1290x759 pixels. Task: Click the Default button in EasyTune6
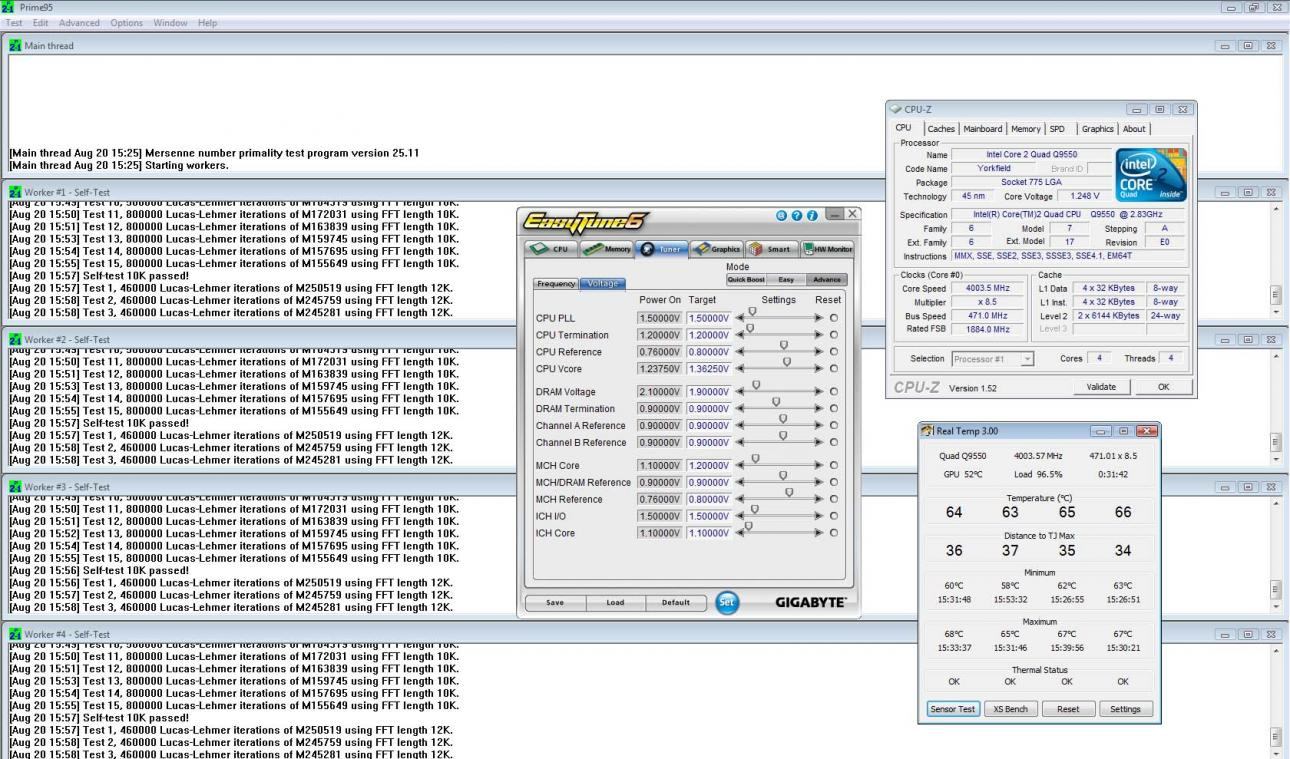click(x=675, y=603)
